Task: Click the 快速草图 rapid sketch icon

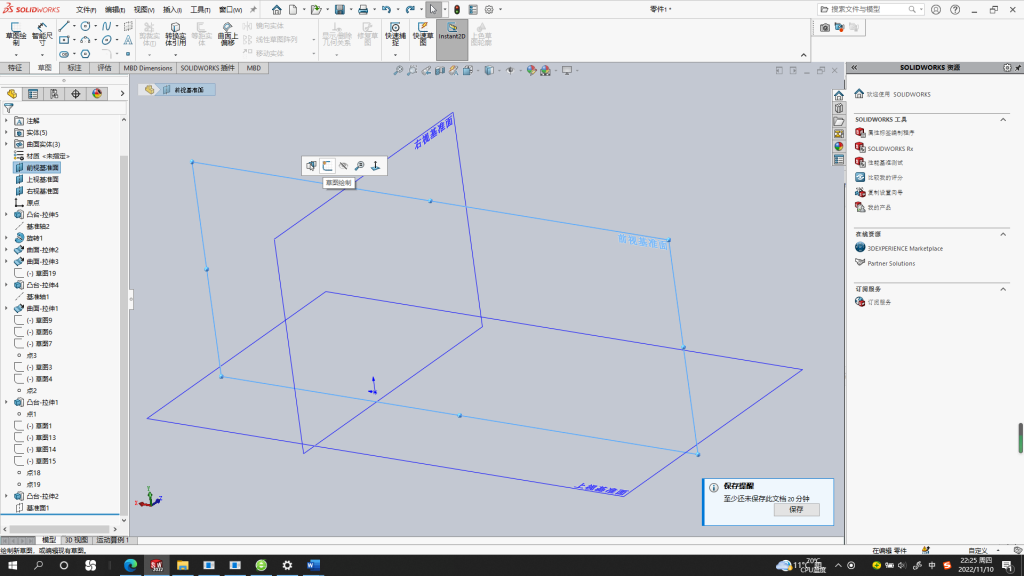Action: coord(423,34)
